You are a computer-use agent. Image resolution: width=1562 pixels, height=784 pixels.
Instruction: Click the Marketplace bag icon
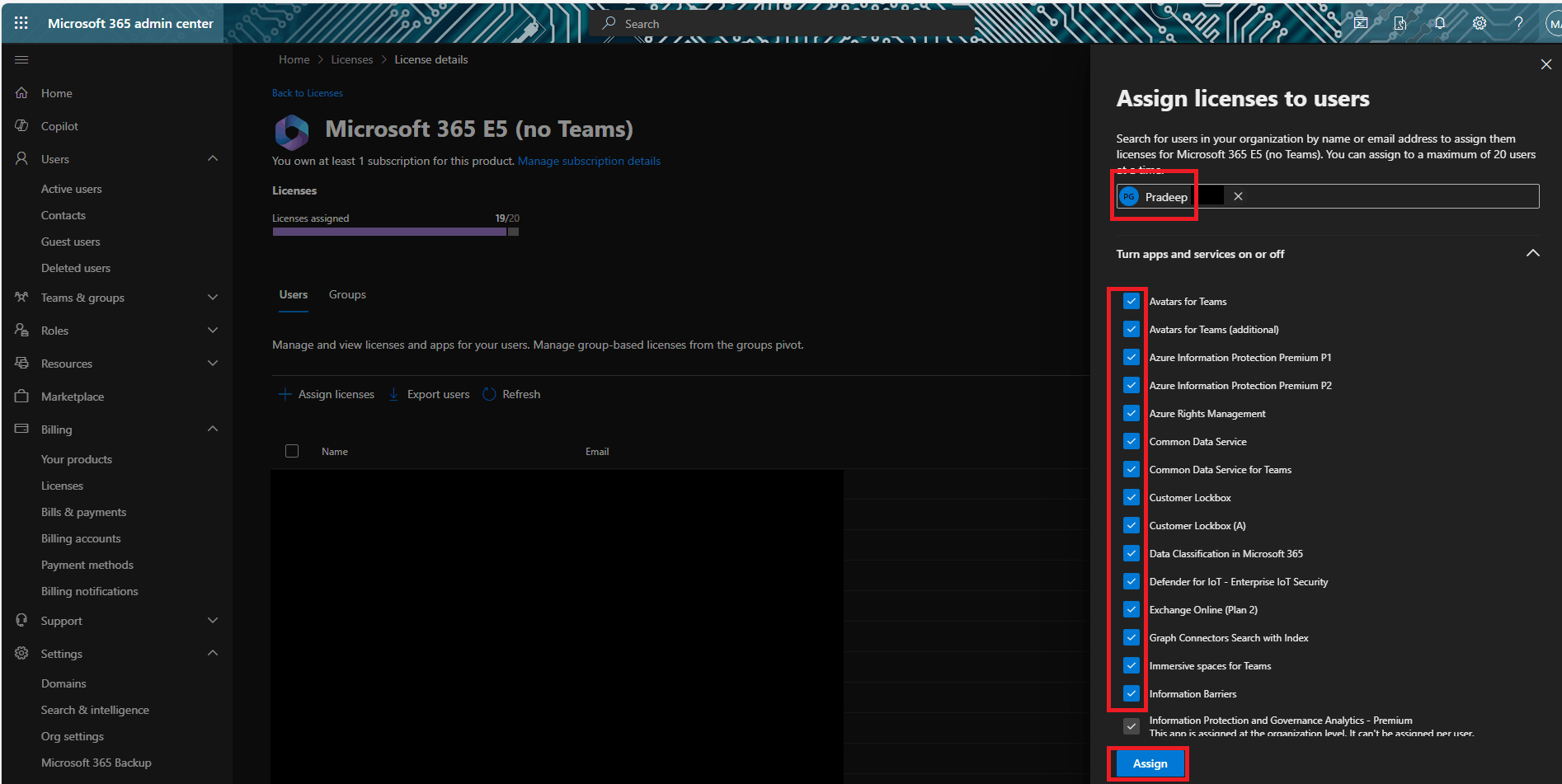21,396
